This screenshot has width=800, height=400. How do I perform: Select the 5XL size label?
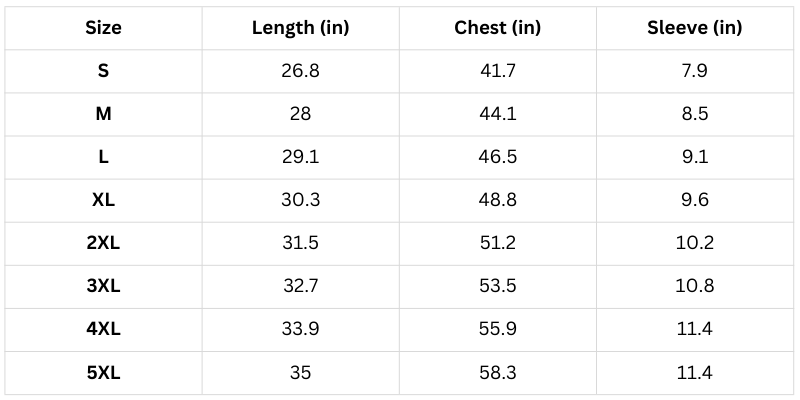point(104,373)
